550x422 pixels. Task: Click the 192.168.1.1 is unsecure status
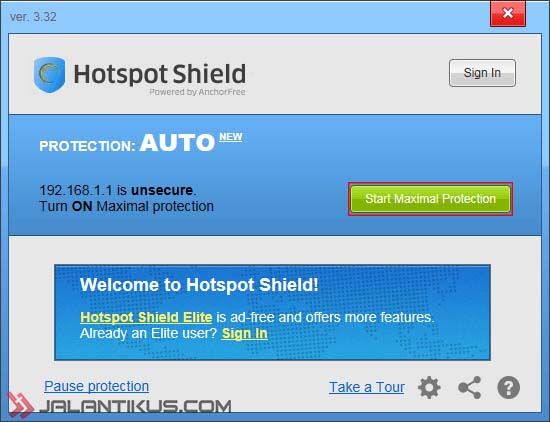click(118, 190)
